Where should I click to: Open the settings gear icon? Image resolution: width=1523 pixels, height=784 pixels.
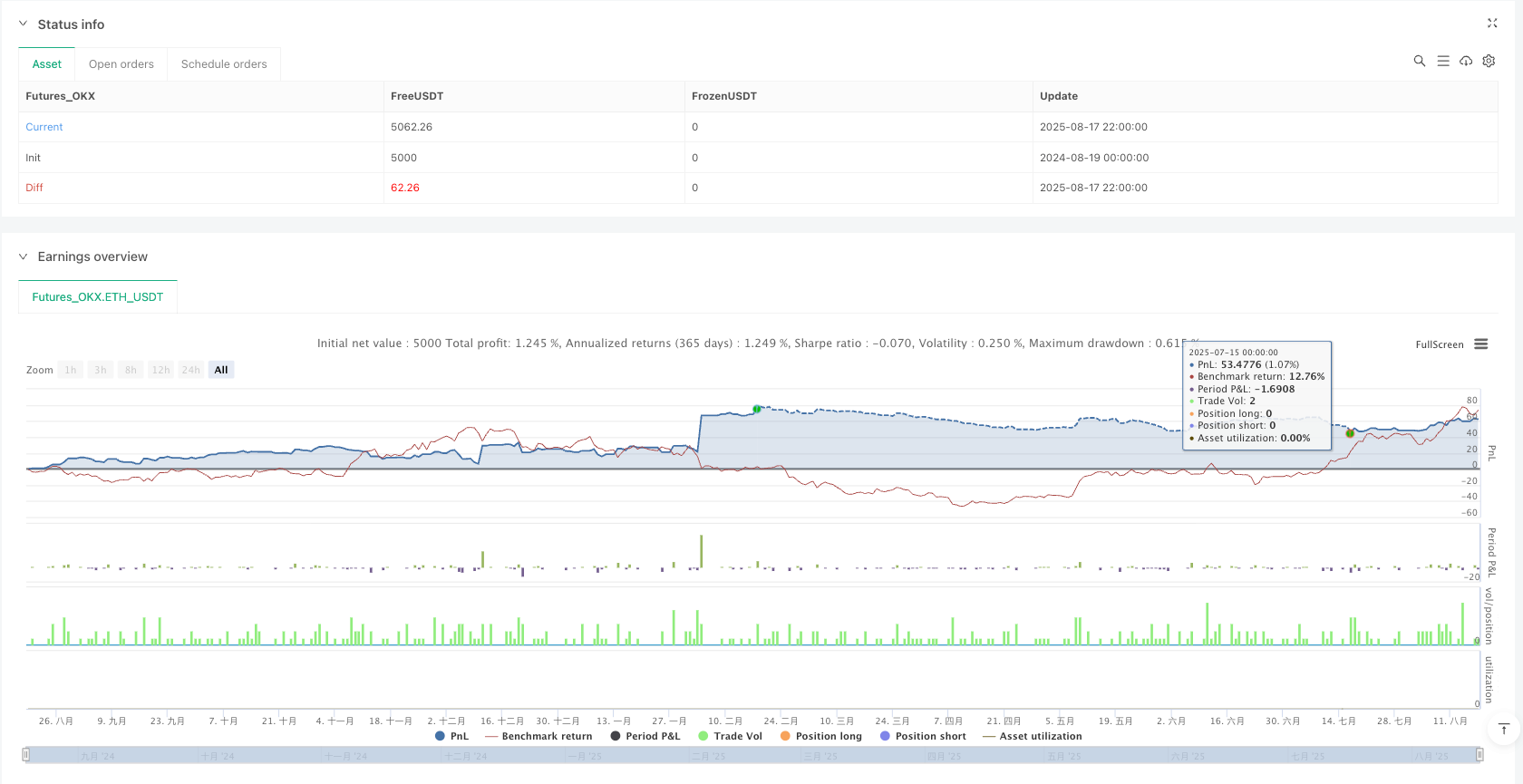(1489, 61)
